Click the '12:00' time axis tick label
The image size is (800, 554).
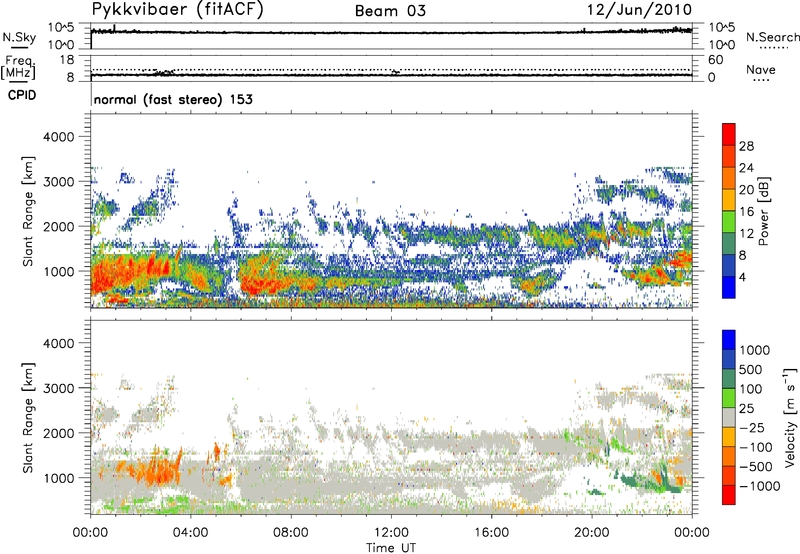[391, 533]
